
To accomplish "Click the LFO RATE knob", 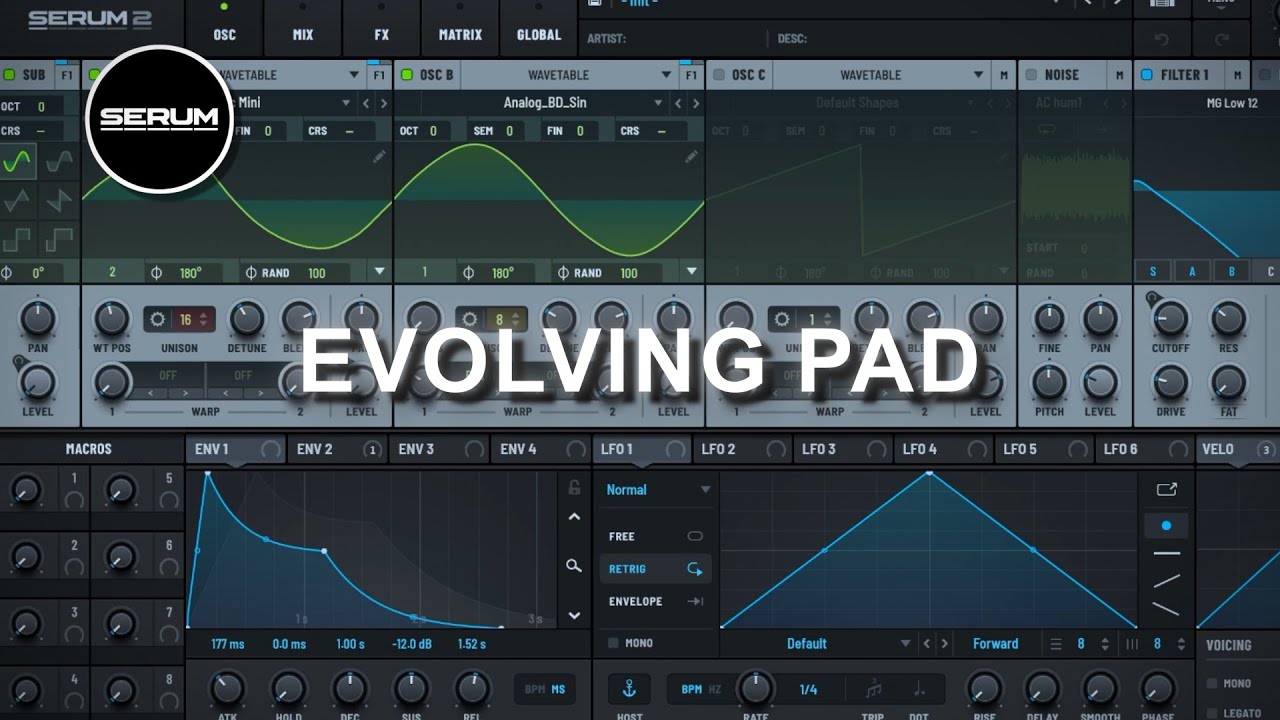I will click(x=755, y=688).
